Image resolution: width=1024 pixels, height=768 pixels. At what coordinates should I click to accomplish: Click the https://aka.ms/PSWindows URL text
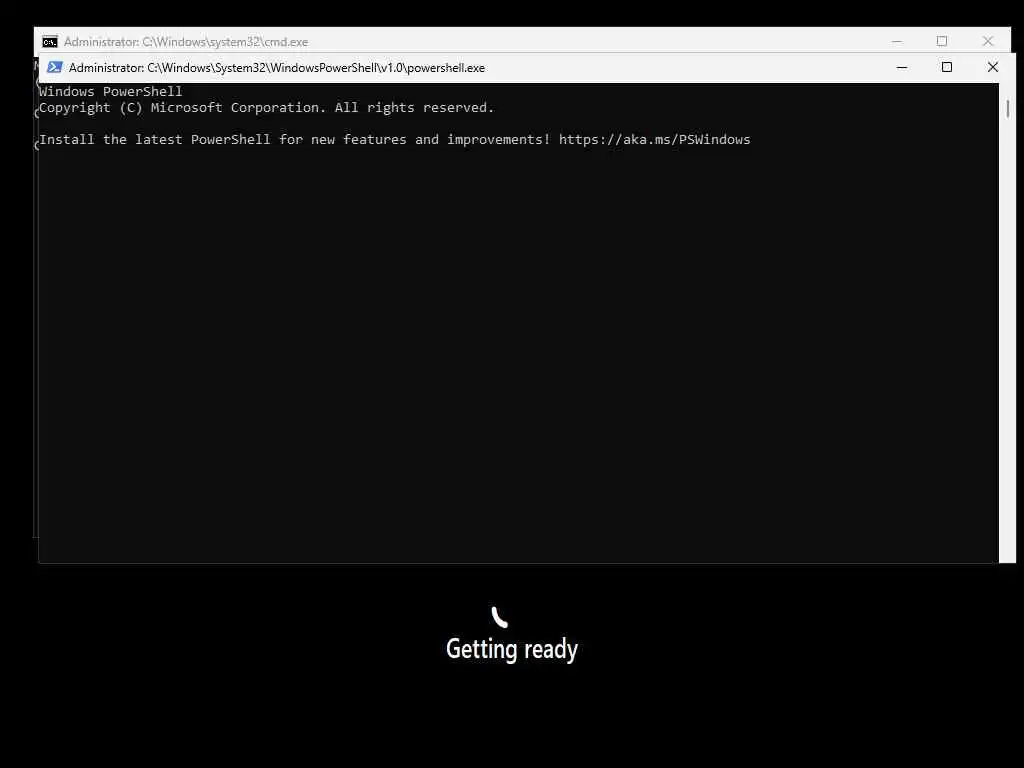tap(654, 140)
